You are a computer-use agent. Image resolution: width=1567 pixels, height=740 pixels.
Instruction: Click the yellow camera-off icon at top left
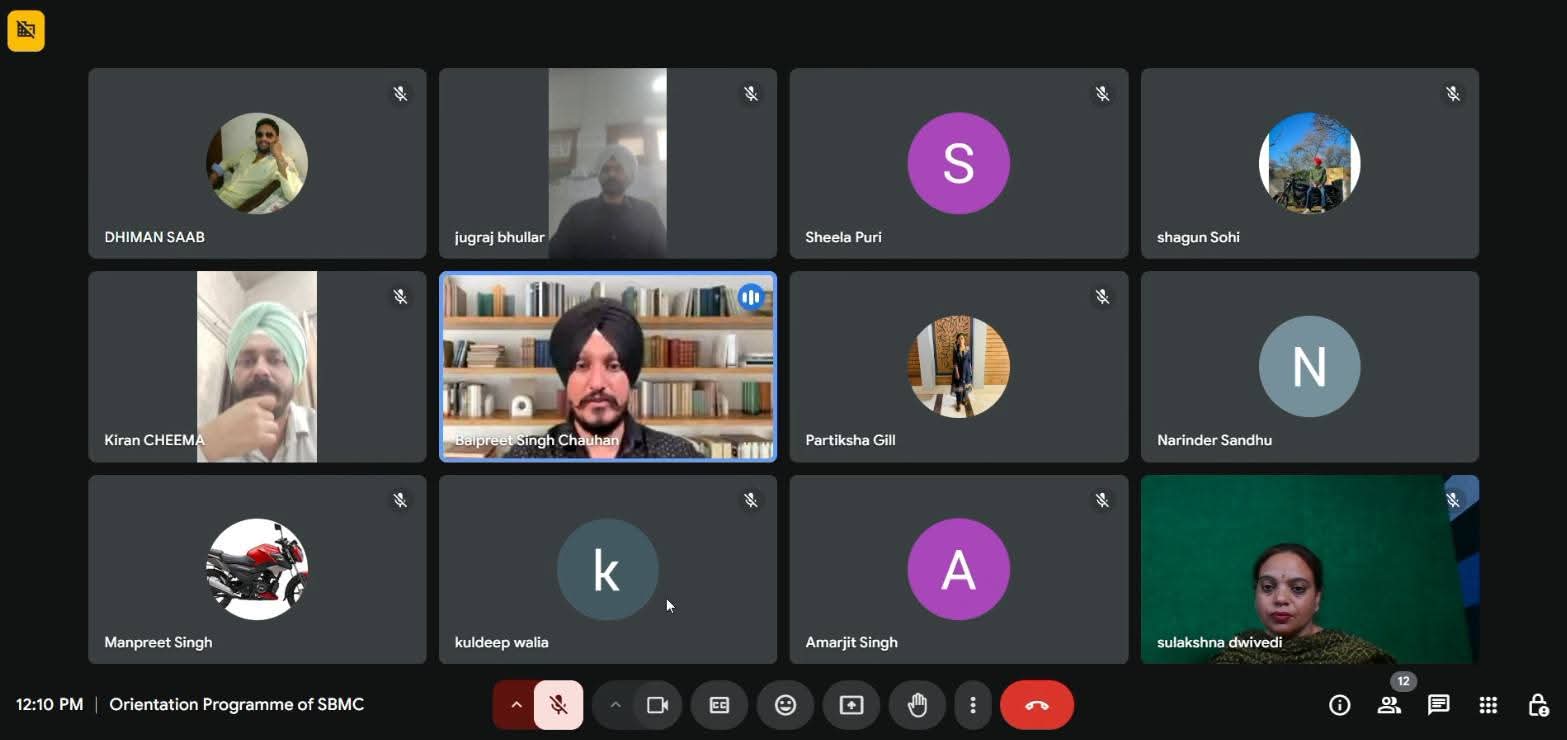click(x=26, y=31)
